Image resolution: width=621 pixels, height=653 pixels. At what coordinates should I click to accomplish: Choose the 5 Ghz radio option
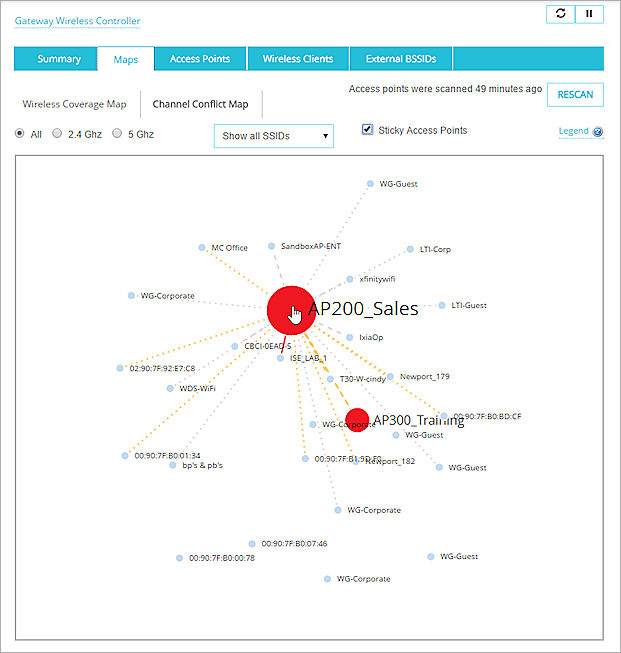click(x=117, y=133)
